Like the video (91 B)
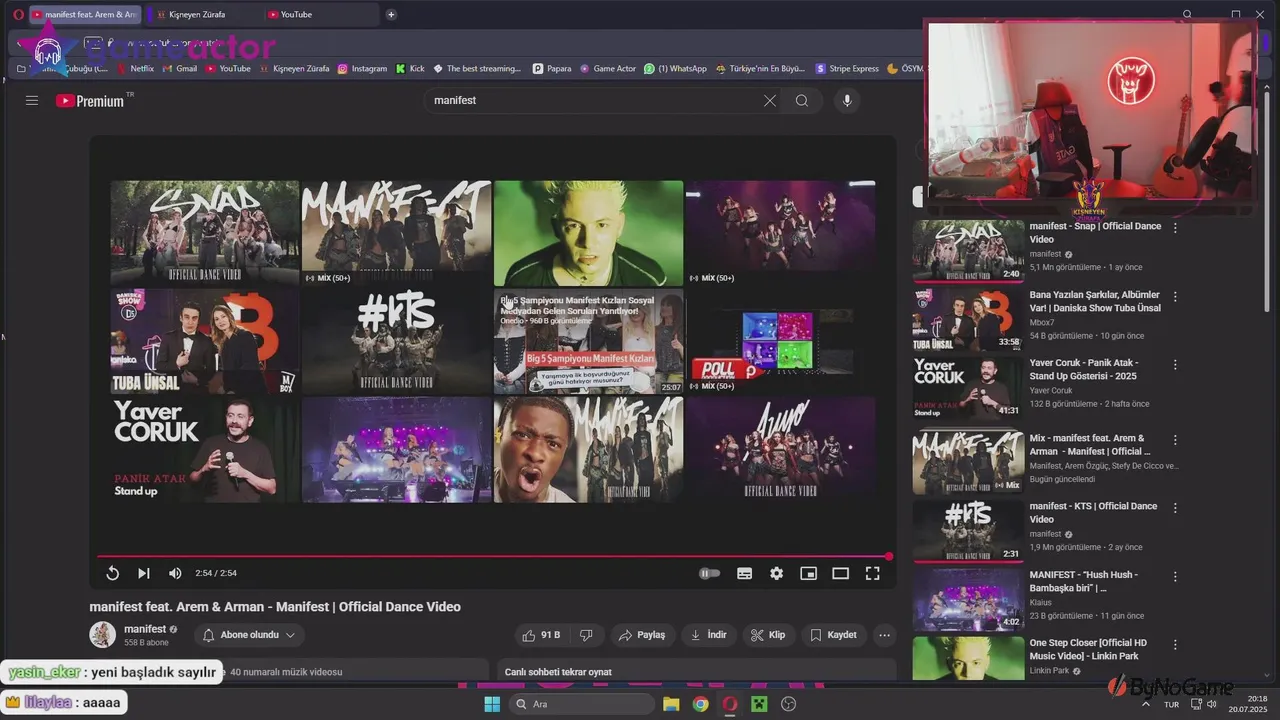Screen dimensions: 1280x720 point(541,635)
